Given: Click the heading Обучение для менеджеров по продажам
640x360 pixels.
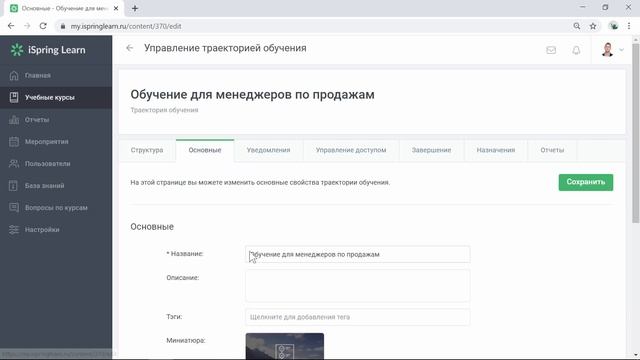Looking at the screenshot, I should (x=252, y=95).
